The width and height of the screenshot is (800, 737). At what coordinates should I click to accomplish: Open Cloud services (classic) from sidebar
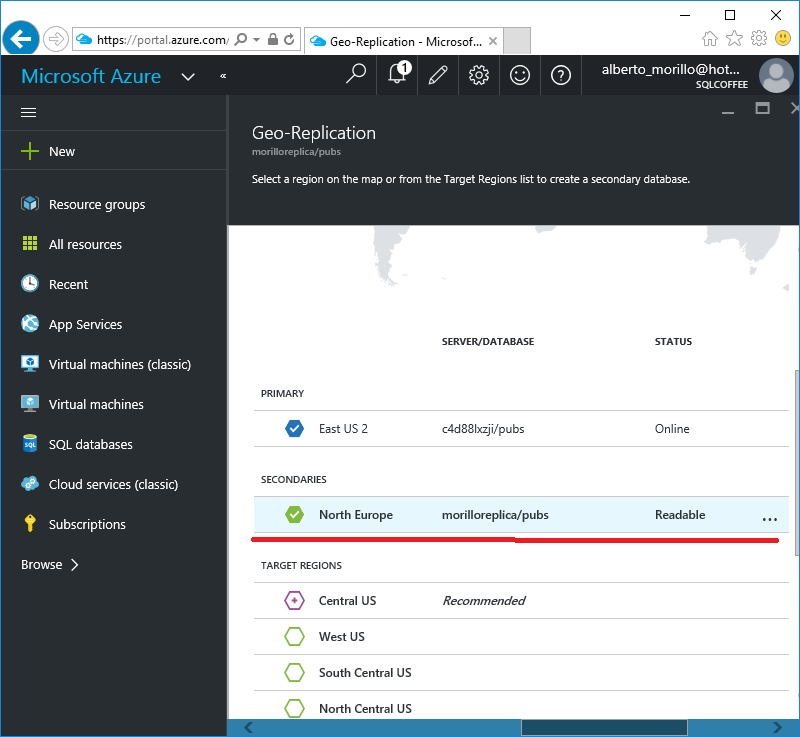(113, 484)
